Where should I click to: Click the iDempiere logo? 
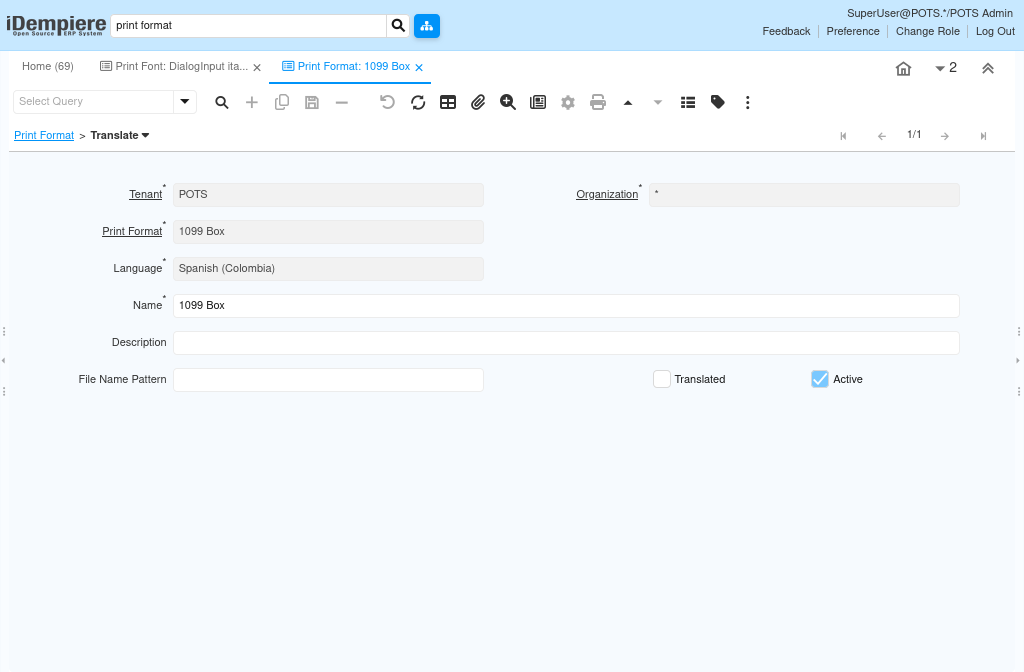click(x=56, y=25)
